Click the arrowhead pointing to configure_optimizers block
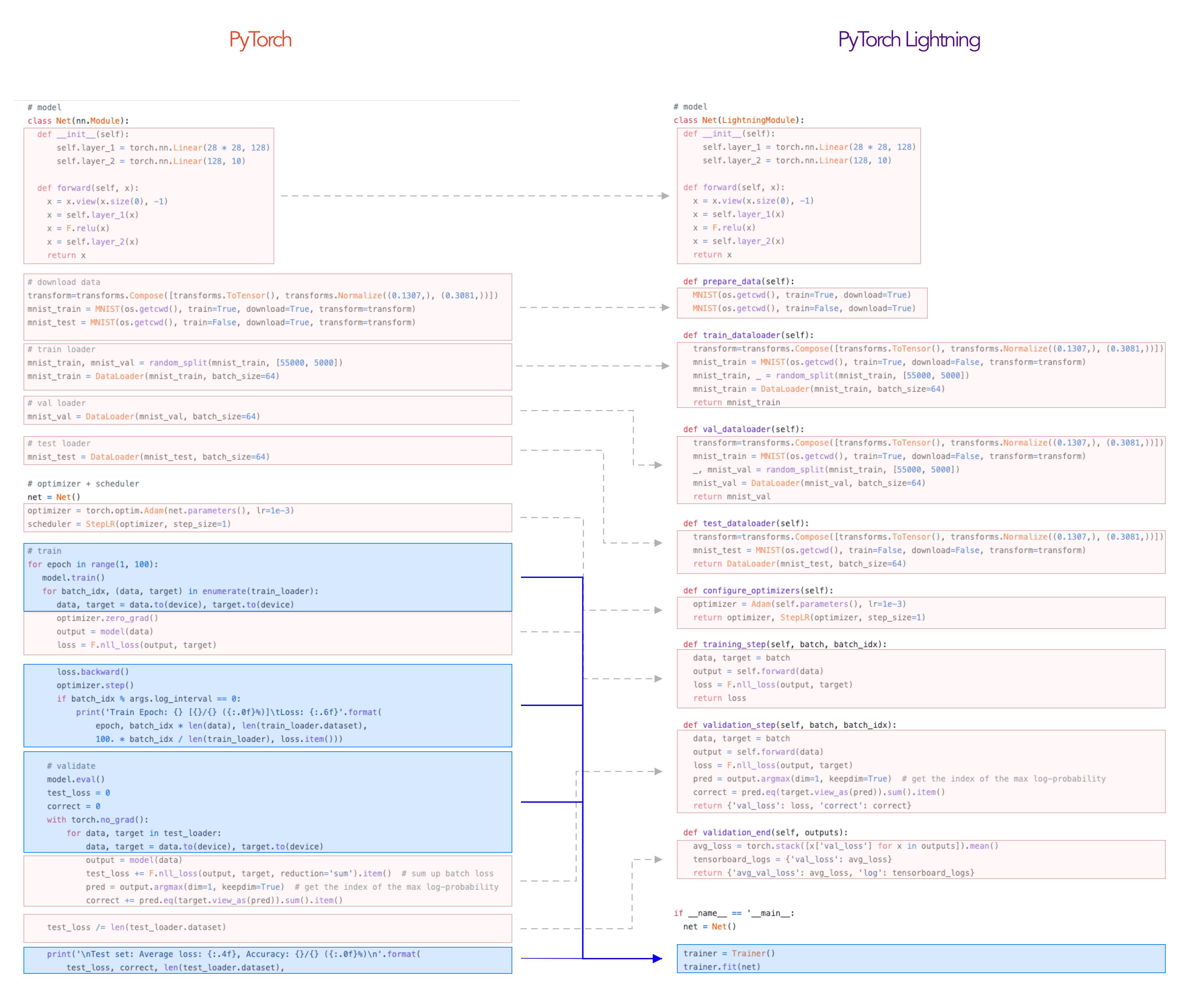Screen dimensions: 1204x1004 coord(658,610)
